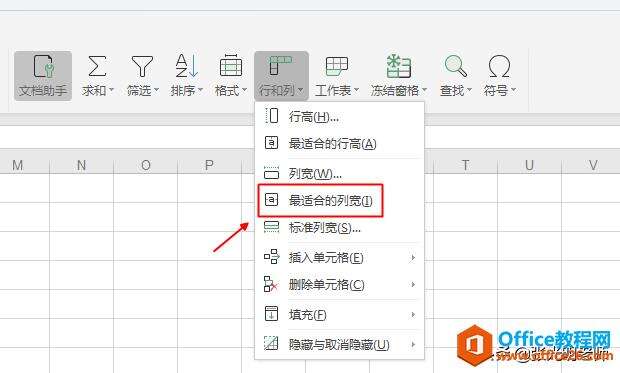Expand the 行和列 dropdown arrow
Screen dimensions: 620x373
(x=301, y=91)
